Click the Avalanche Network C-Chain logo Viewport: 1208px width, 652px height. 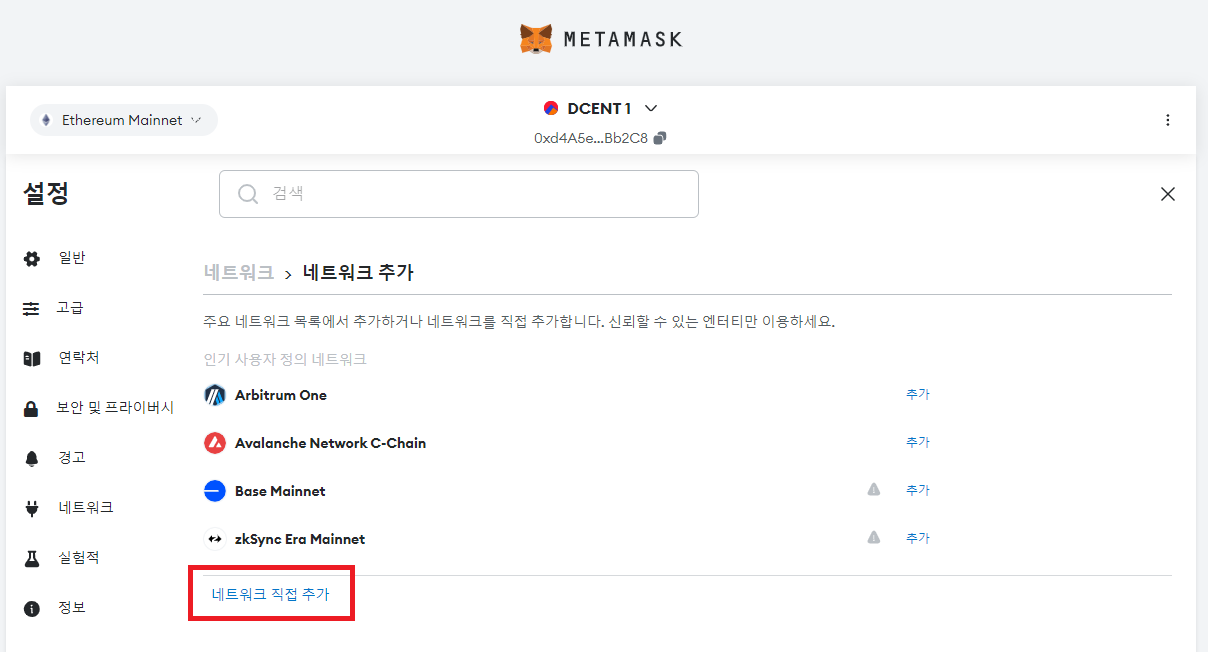pyautogui.click(x=215, y=443)
